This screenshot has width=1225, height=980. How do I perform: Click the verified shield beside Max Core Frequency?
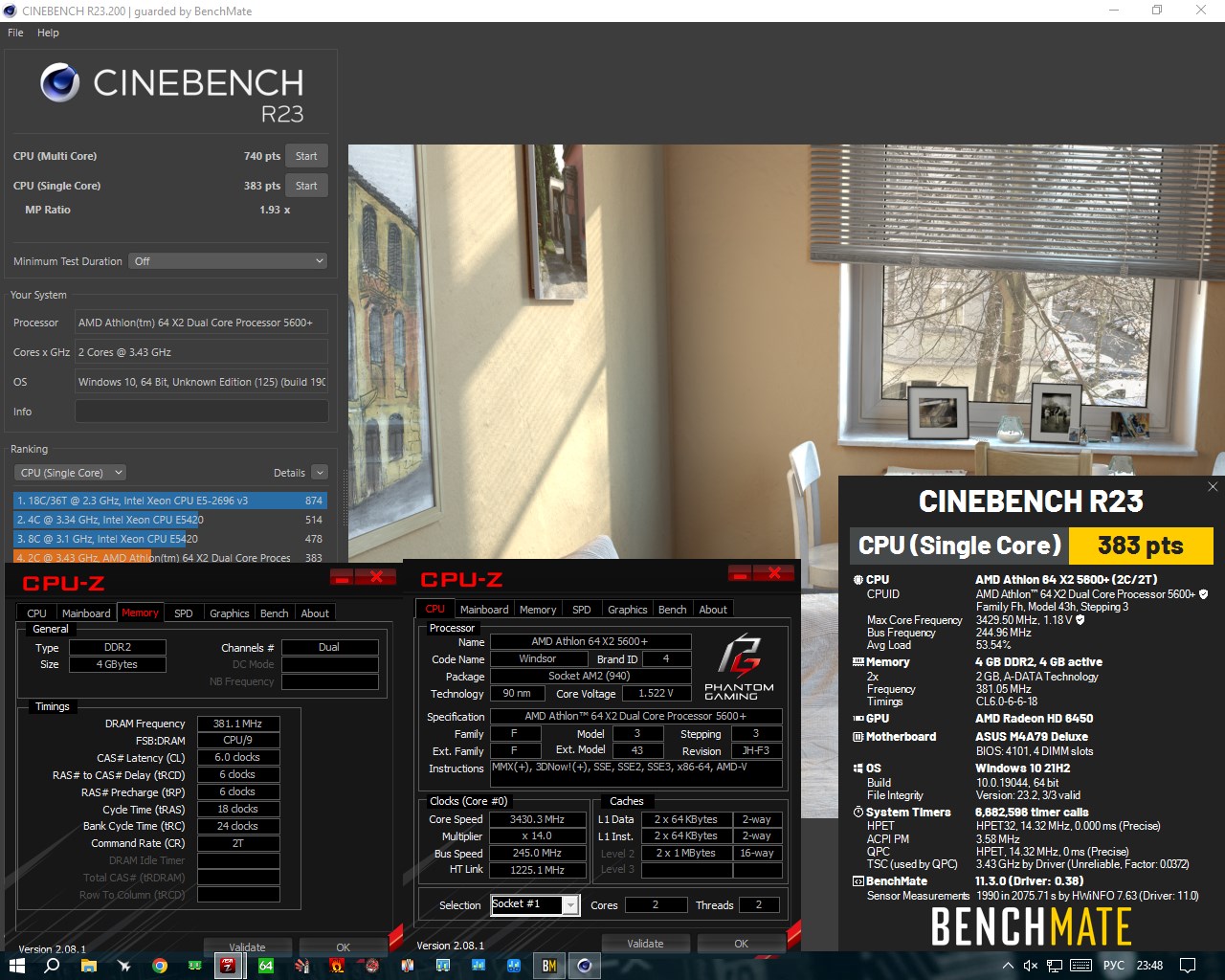(1080, 620)
